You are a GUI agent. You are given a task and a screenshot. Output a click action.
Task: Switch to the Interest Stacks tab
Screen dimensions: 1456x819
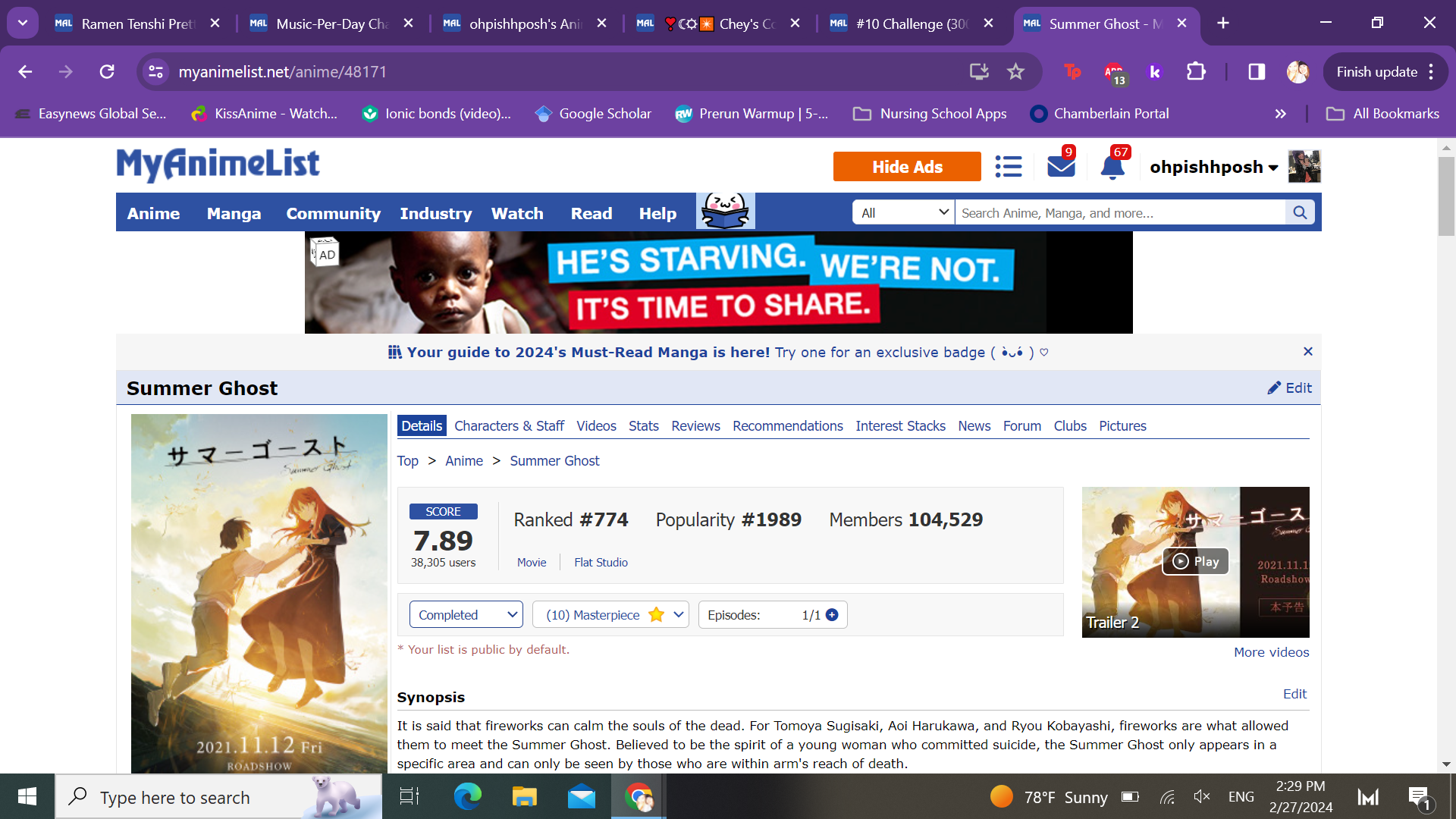point(900,426)
